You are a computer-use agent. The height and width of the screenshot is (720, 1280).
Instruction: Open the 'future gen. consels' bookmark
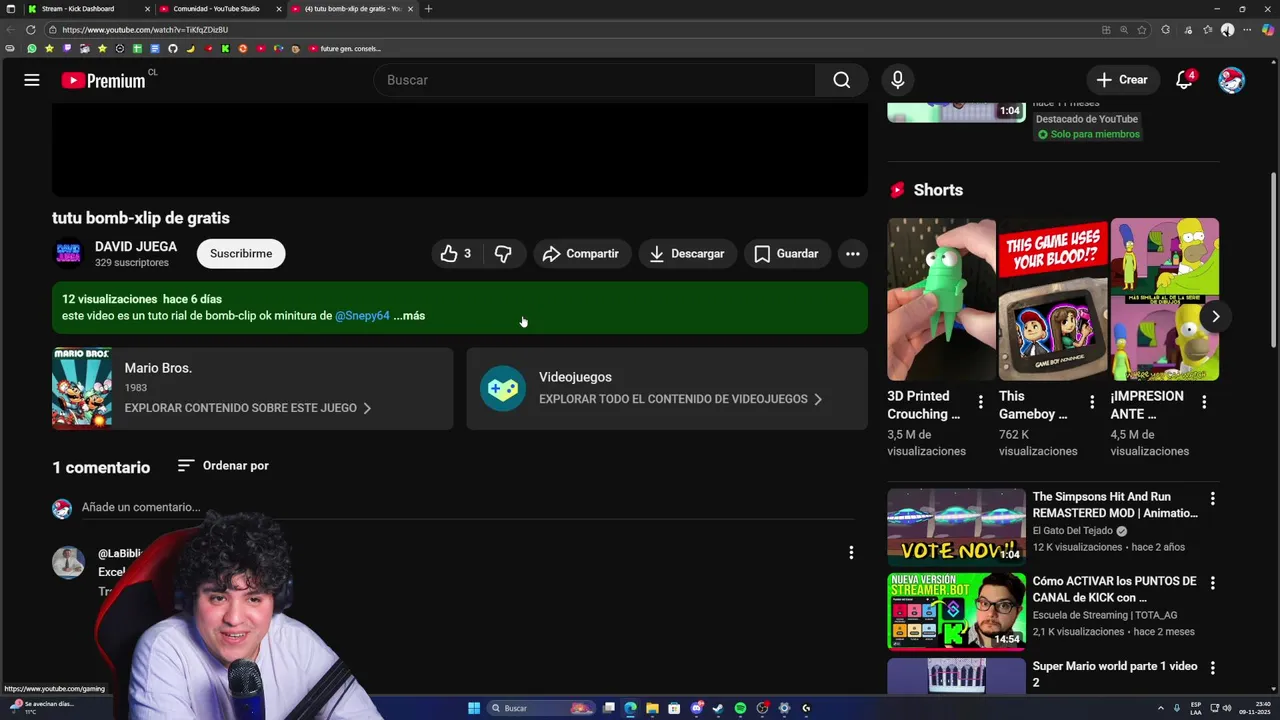pyautogui.click(x=345, y=48)
